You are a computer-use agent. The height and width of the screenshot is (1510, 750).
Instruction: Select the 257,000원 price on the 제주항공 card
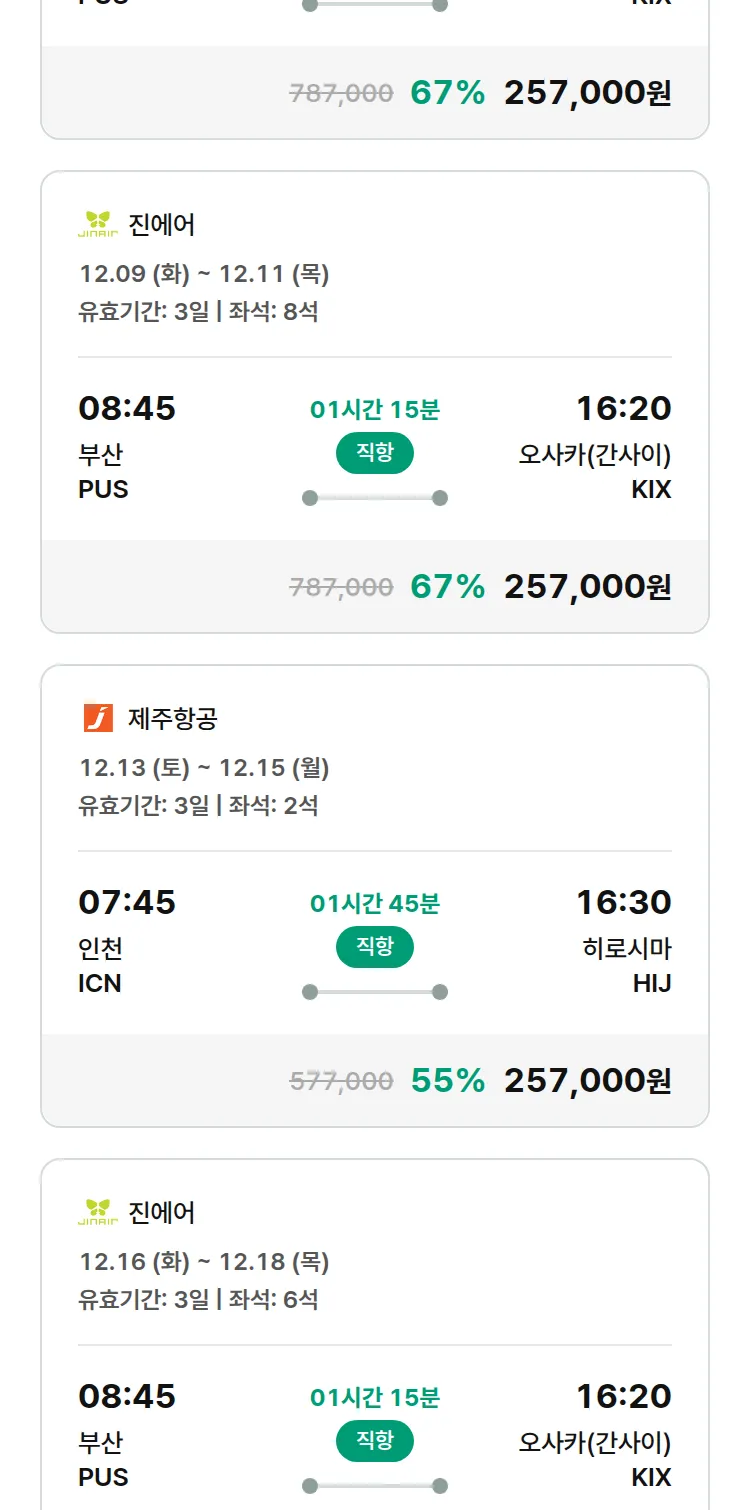pyautogui.click(x=587, y=1080)
